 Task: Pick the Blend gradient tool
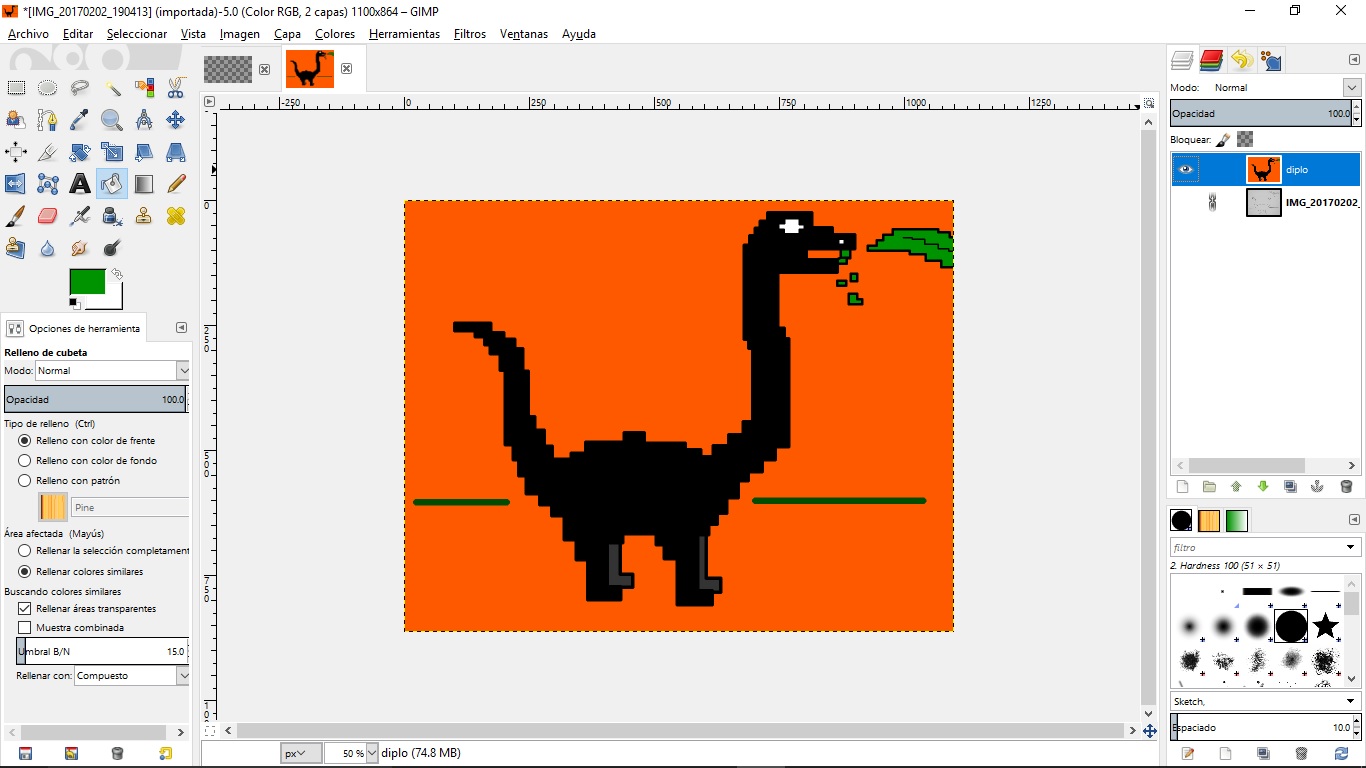tap(144, 184)
